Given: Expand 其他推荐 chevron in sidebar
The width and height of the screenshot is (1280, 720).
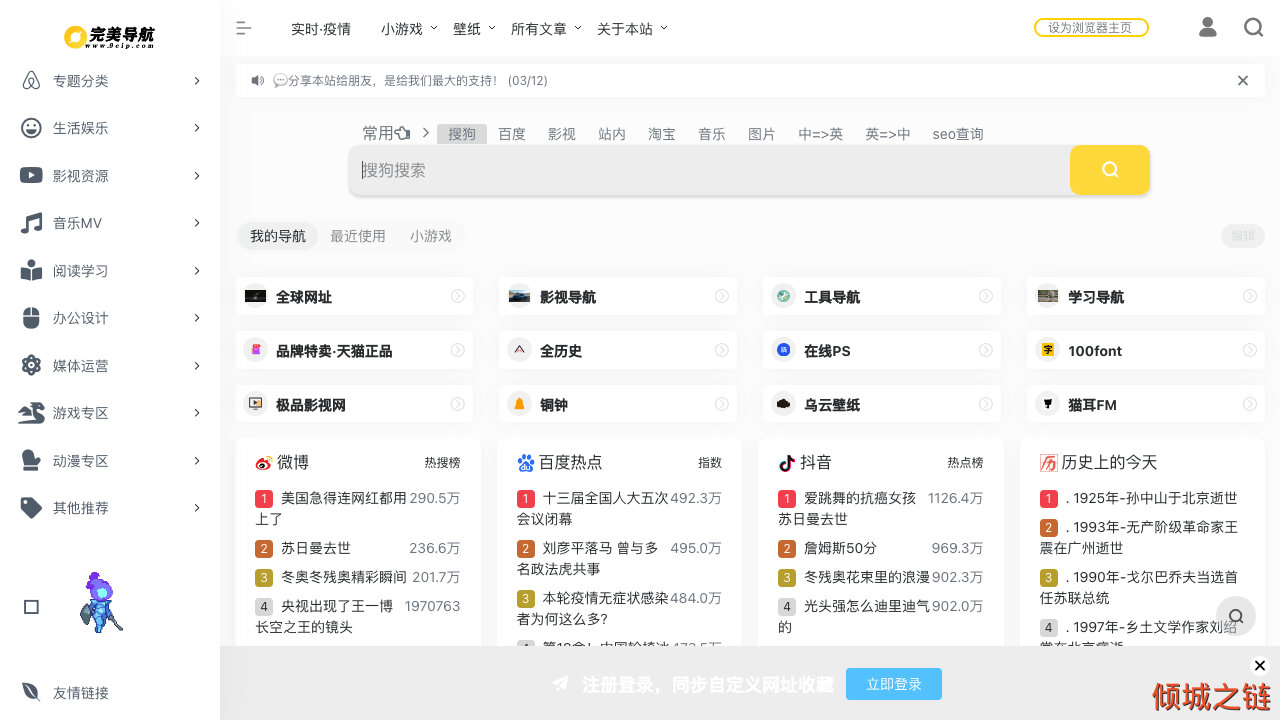Looking at the screenshot, I should tap(197, 507).
